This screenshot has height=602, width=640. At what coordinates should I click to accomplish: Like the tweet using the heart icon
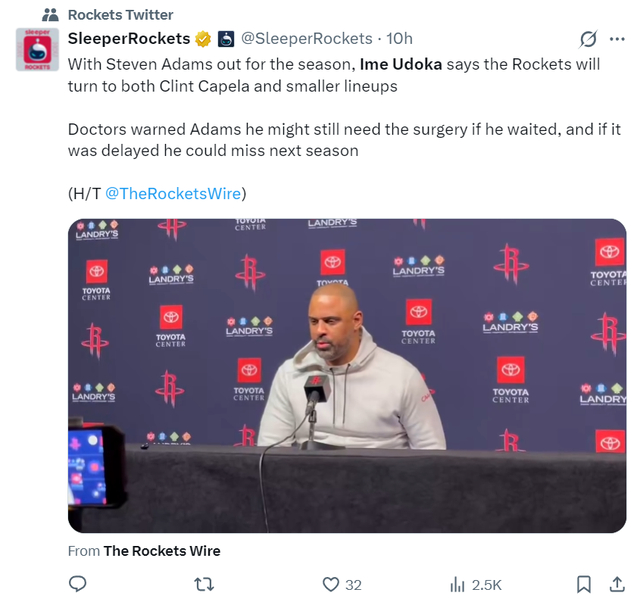[x=331, y=584]
